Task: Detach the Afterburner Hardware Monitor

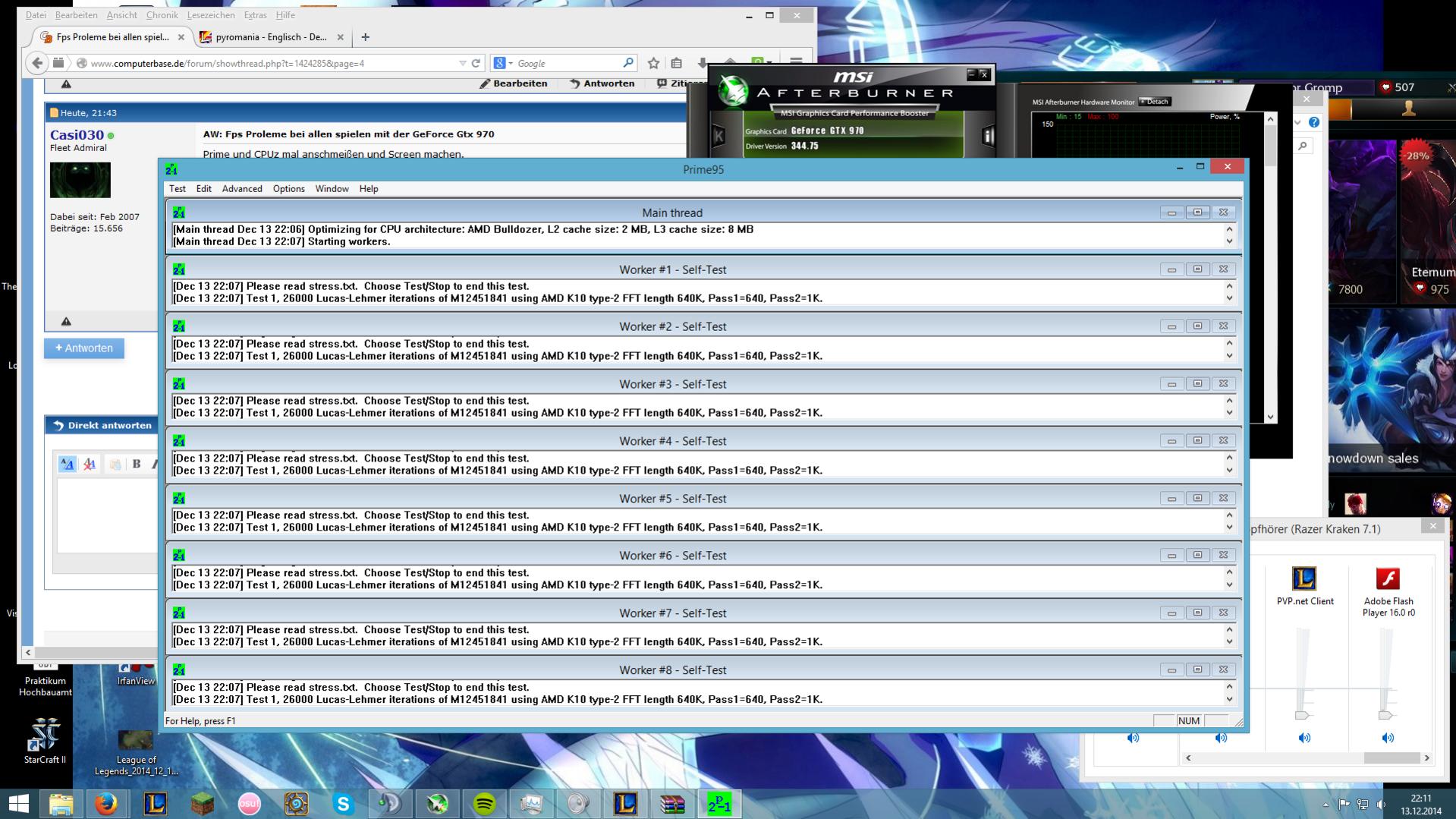Action: 1156,102
